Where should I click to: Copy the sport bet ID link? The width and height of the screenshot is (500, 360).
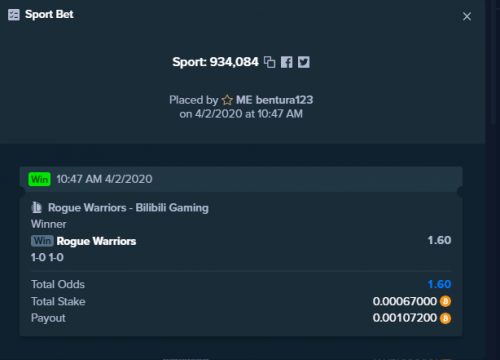click(269, 62)
